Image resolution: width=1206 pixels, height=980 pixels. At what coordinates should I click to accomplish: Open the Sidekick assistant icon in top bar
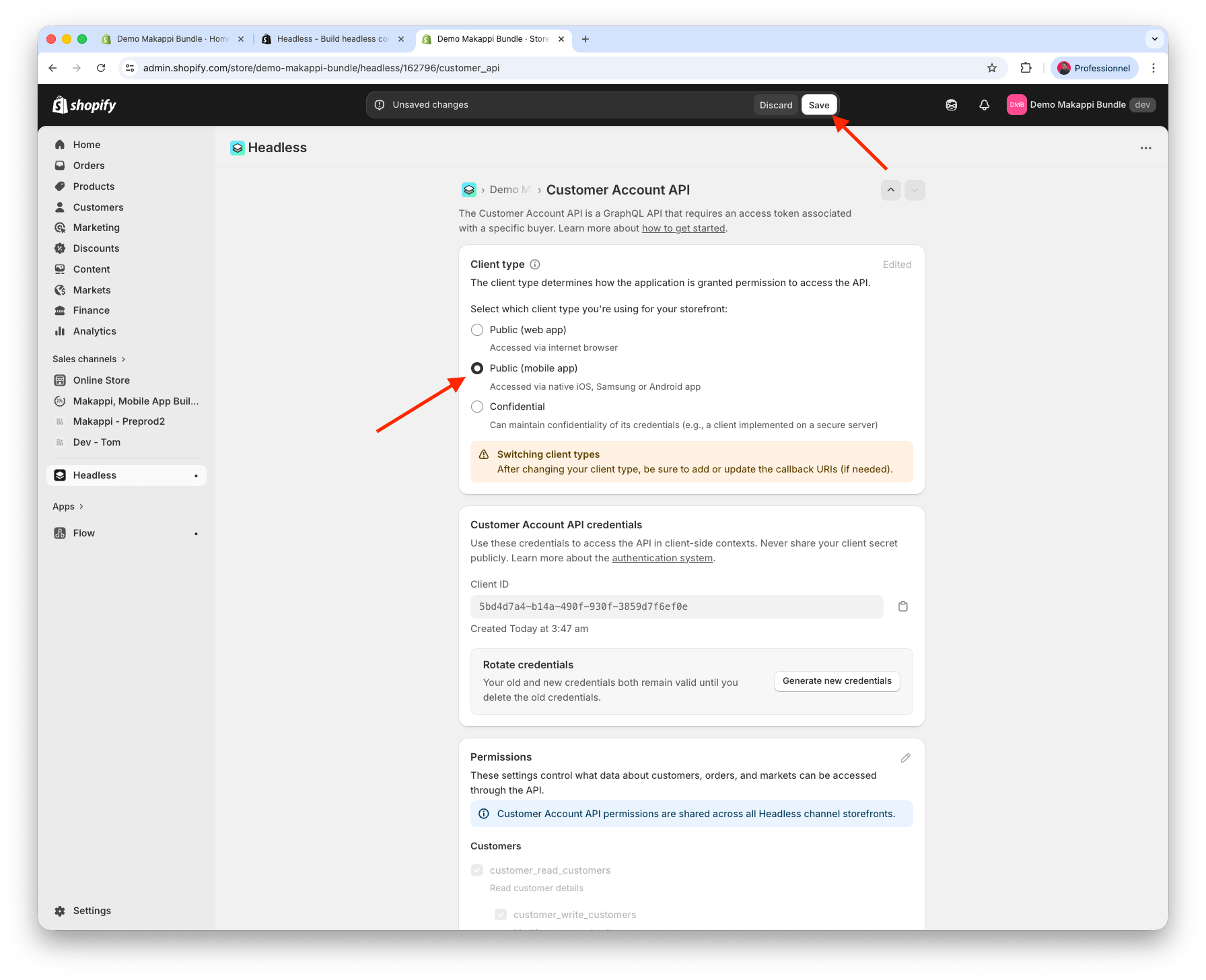pyautogui.click(x=951, y=105)
